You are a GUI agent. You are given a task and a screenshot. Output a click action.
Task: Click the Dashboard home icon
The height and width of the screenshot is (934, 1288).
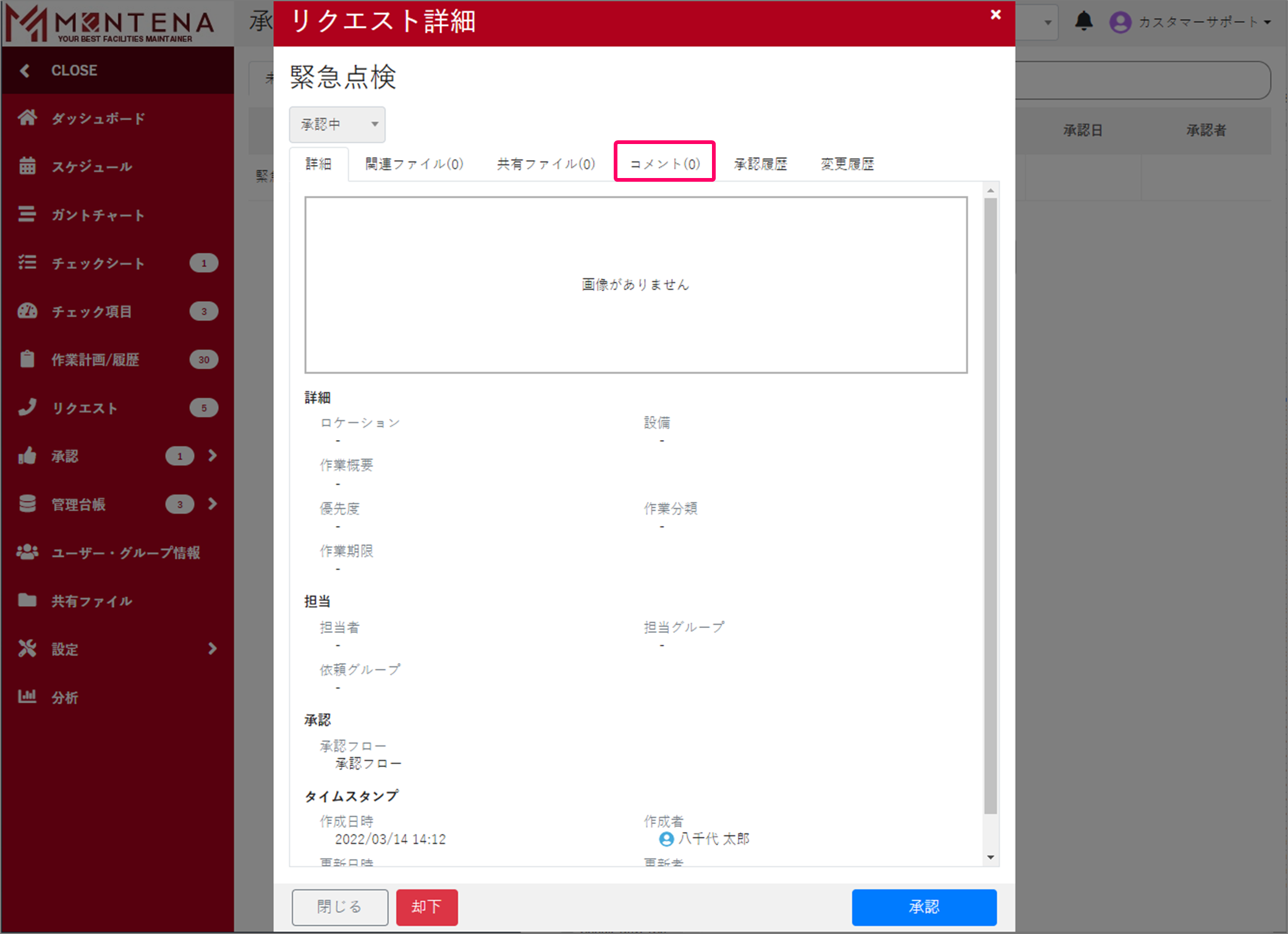tap(27, 117)
